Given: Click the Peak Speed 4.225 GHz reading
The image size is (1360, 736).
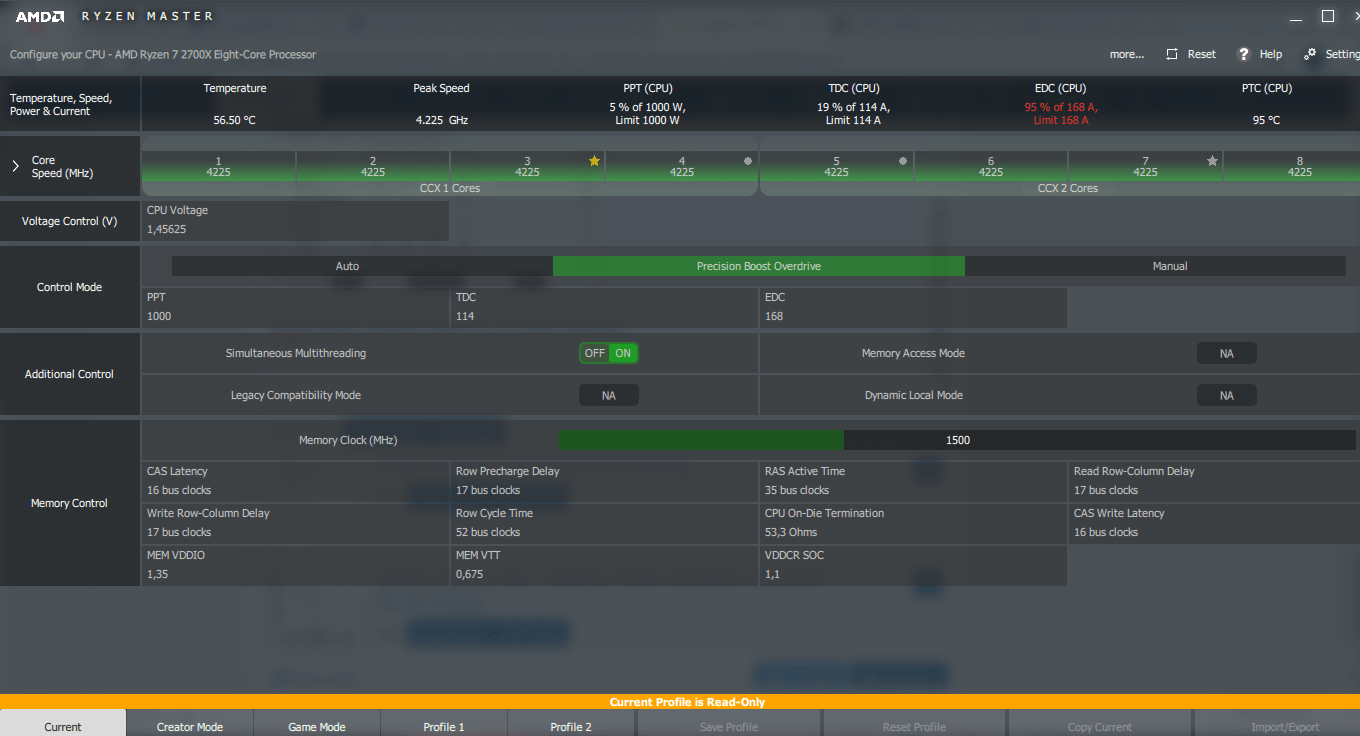Looking at the screenshot, I should click(x=442, y=120).
